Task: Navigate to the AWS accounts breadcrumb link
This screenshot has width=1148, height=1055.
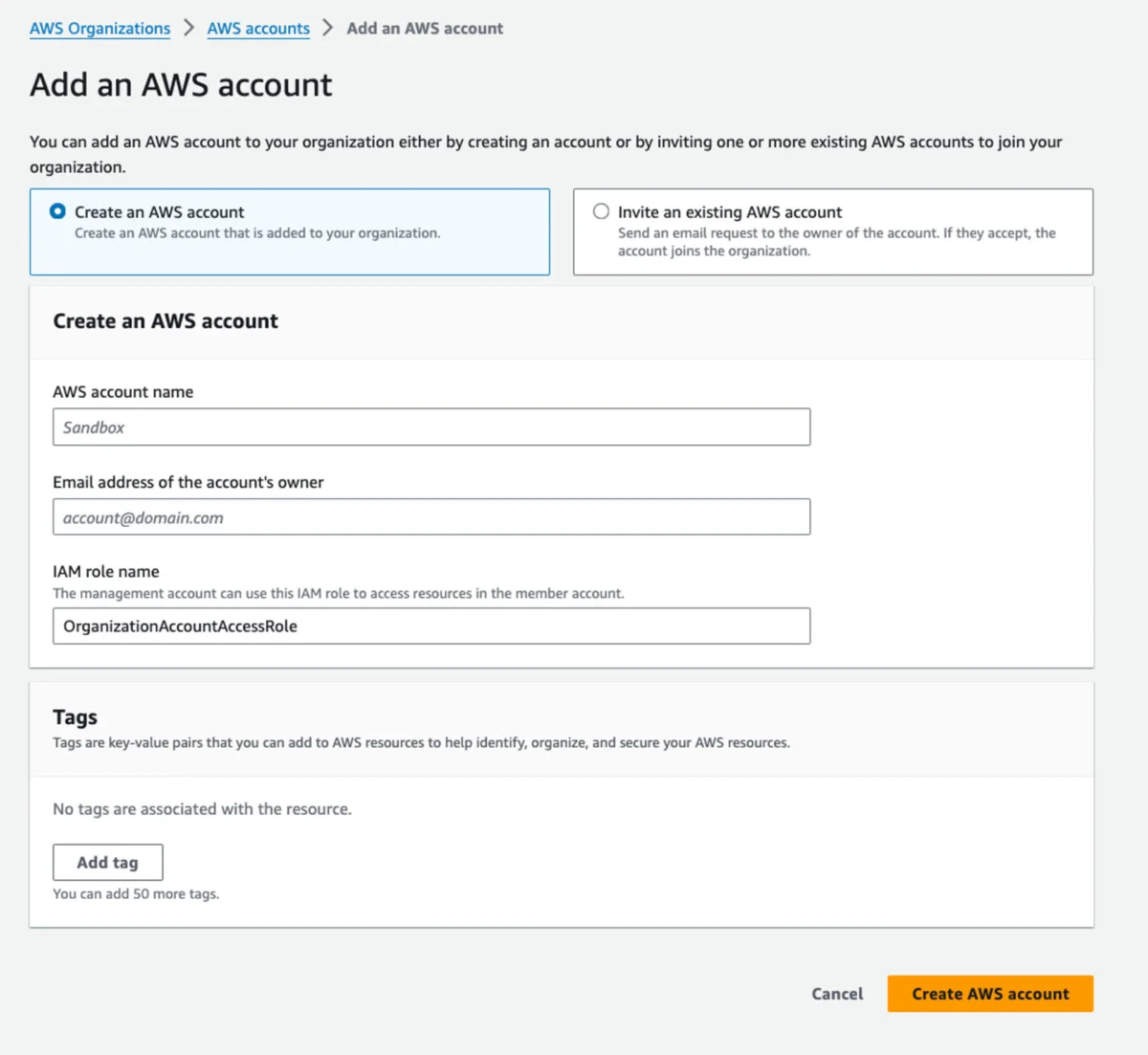Action: point(257,28)
